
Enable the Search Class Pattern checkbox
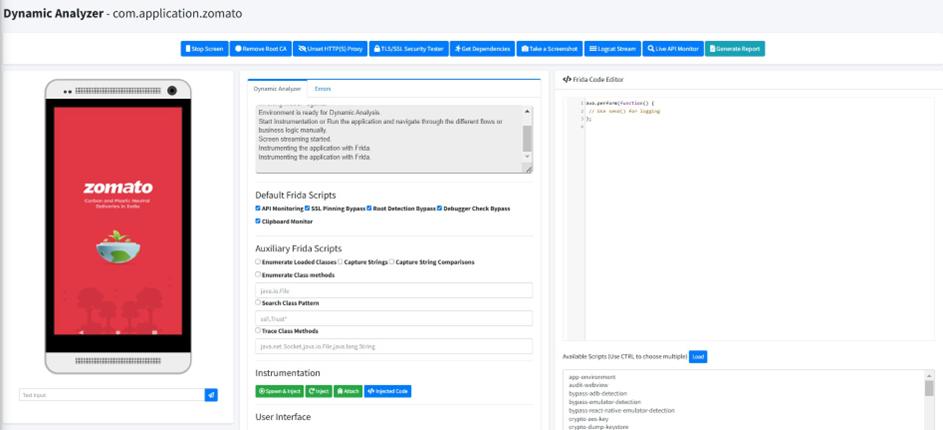pos(258,303)
